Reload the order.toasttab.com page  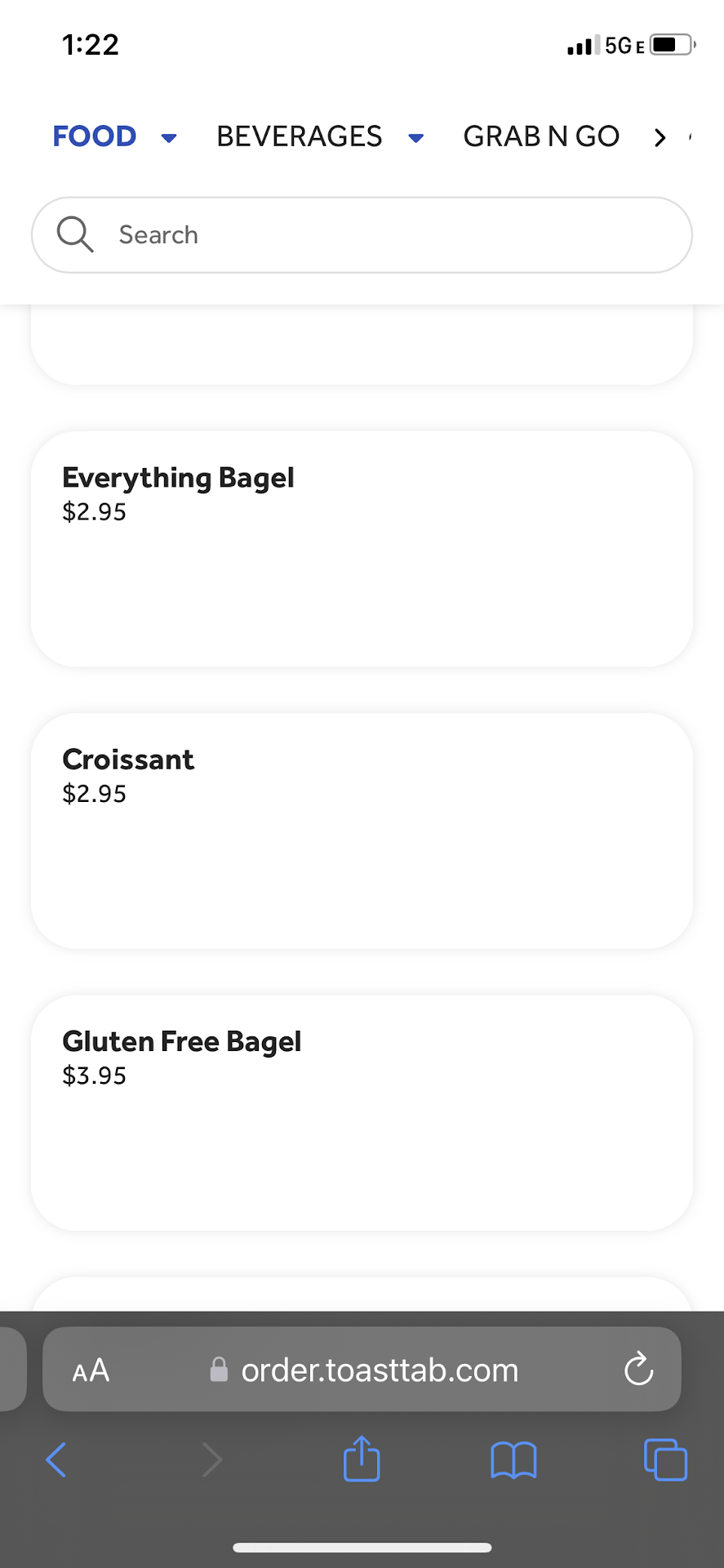click(x=638, y=1370)
